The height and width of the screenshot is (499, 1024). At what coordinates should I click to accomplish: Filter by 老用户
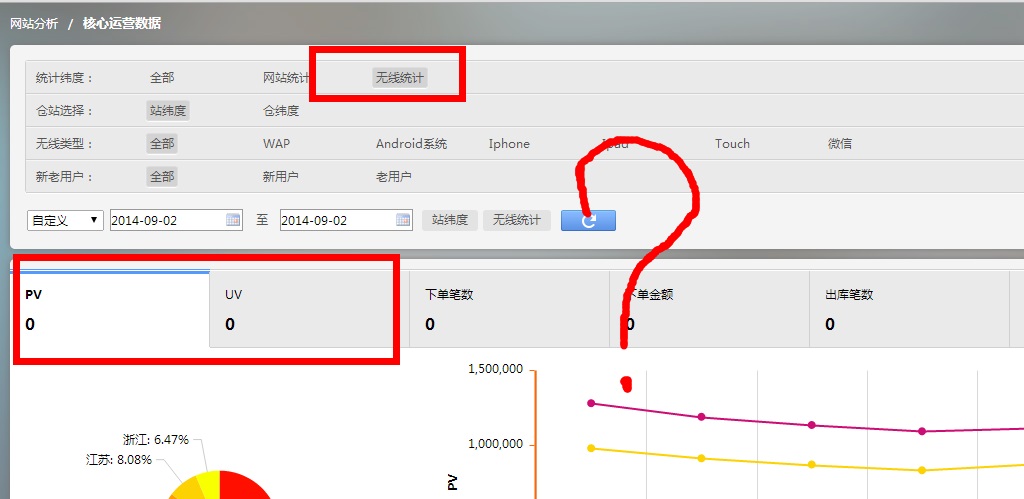393,176
